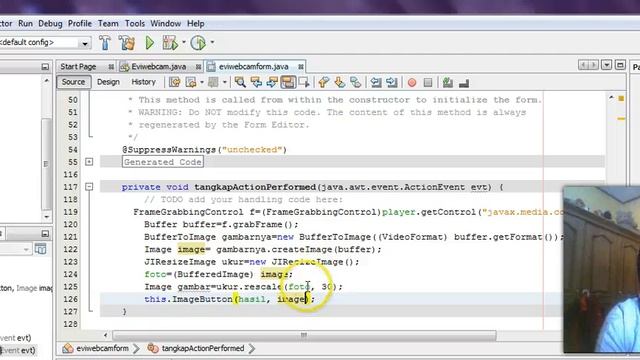This screenshot has width=640, height=360.
Task: Click Find Previous Occurrence icon
Action: [256, 82]
